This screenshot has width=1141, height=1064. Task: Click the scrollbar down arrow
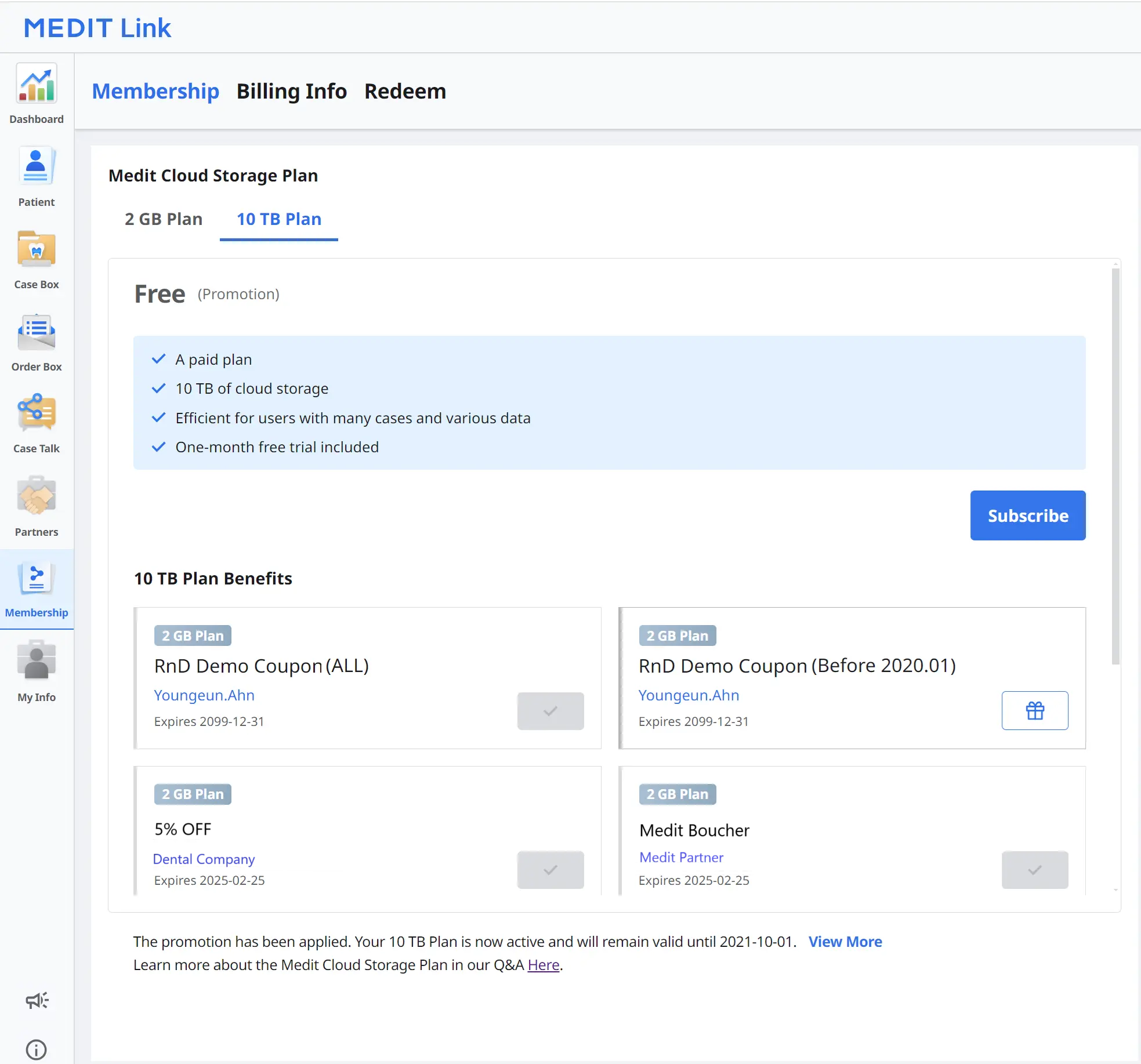(1115, 890)
